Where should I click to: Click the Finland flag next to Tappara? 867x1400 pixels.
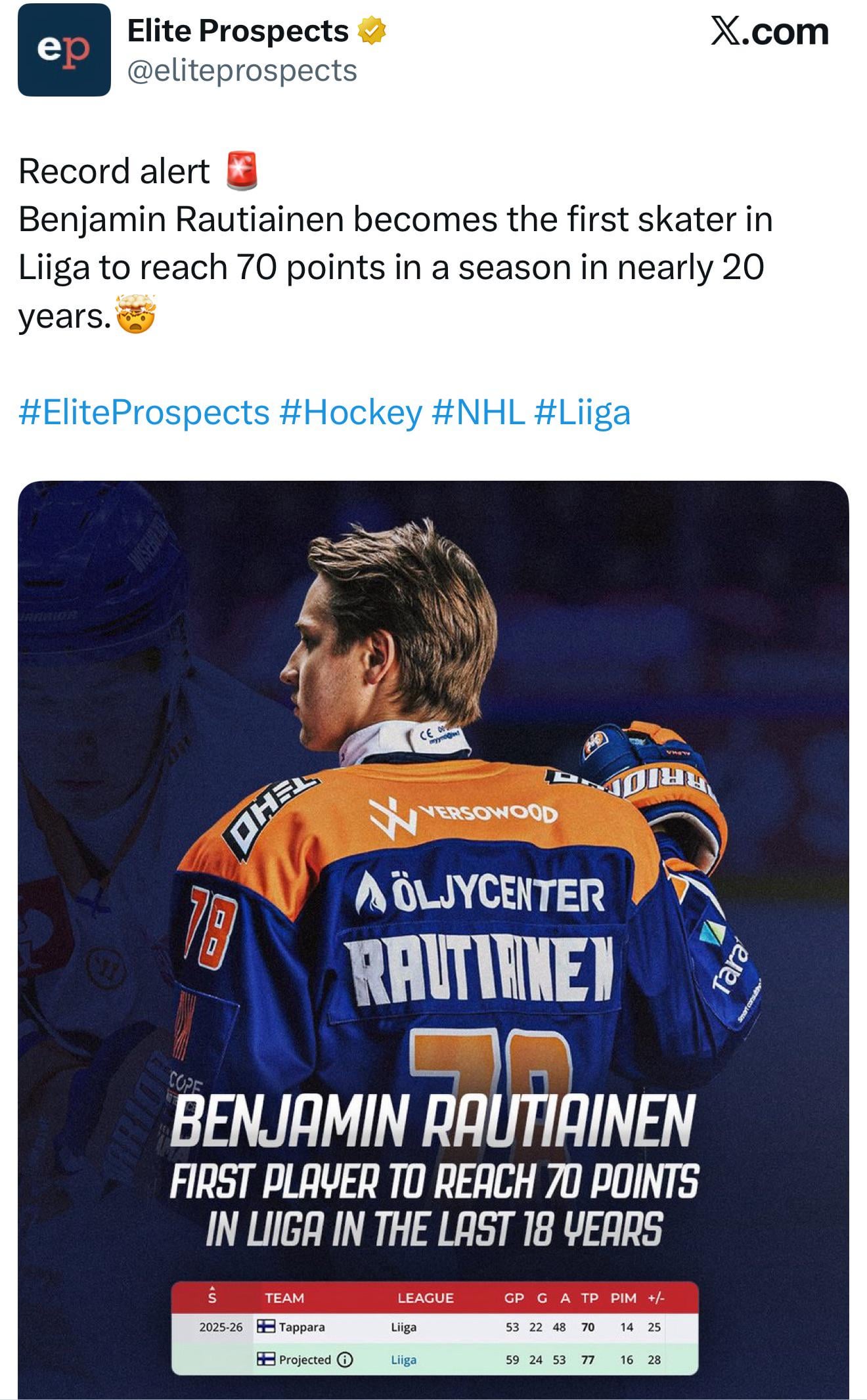coord(266,1326)
